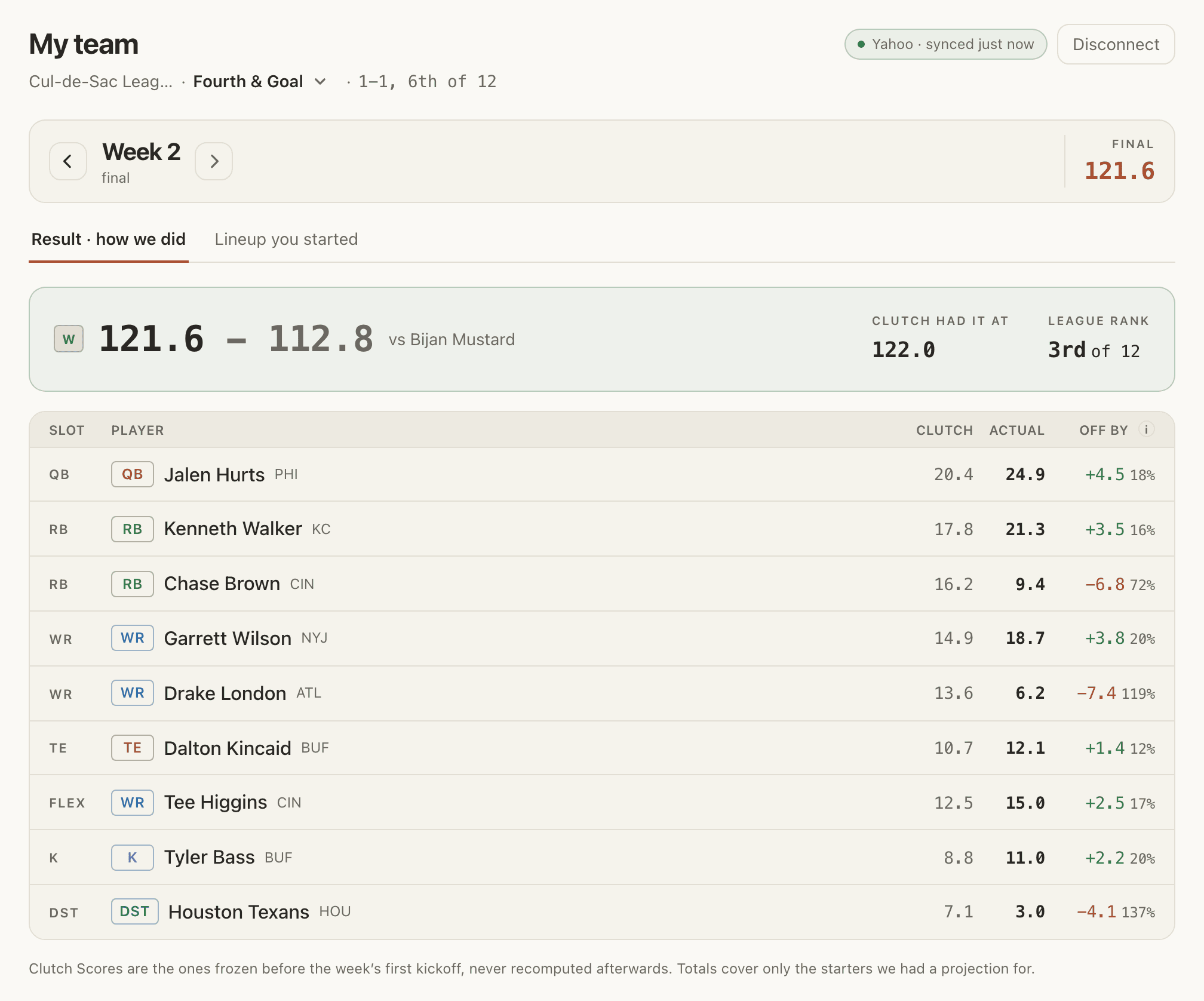
Task: Click Chase Brown RB position badge
Action: pos(133,584)
